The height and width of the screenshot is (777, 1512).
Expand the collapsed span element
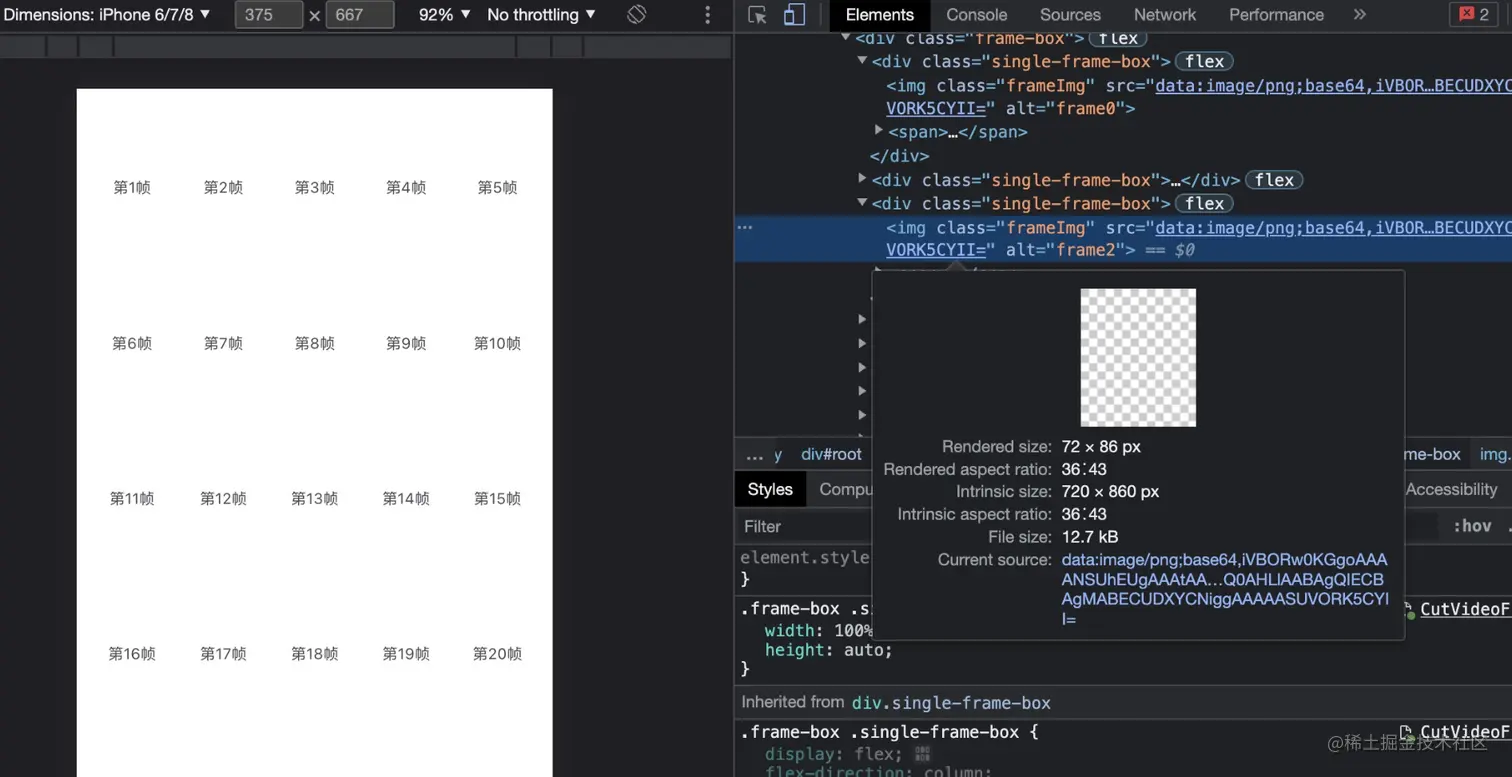879,131
